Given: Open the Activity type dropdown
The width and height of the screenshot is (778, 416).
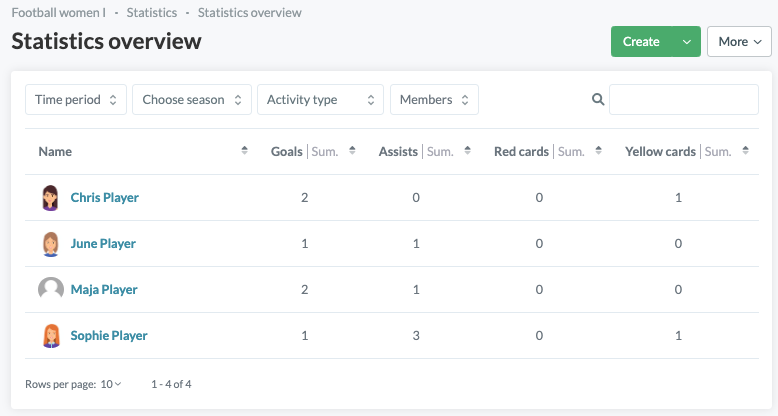Looking at the screenshot, I should [x=321, y=99].
